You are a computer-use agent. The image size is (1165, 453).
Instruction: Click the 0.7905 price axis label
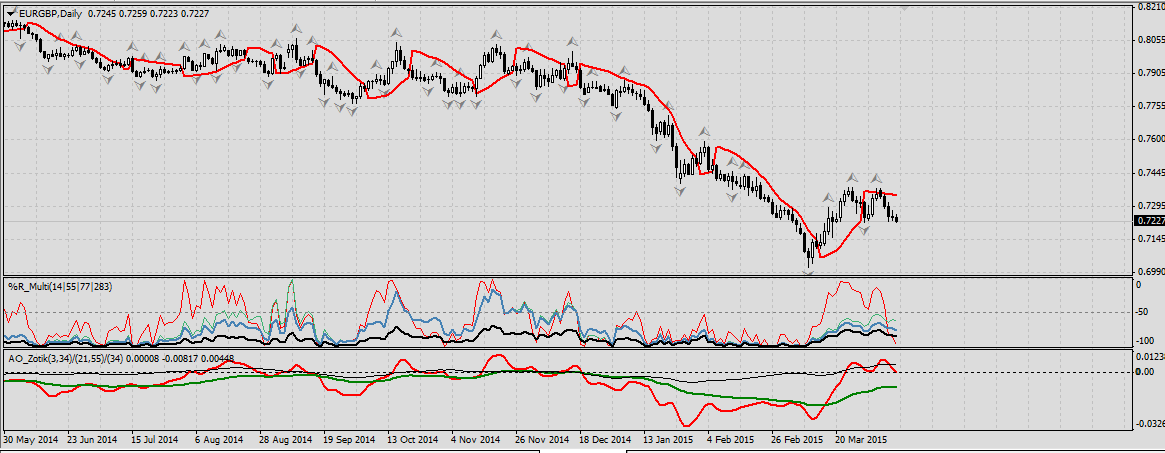[x=1150, y=73]
